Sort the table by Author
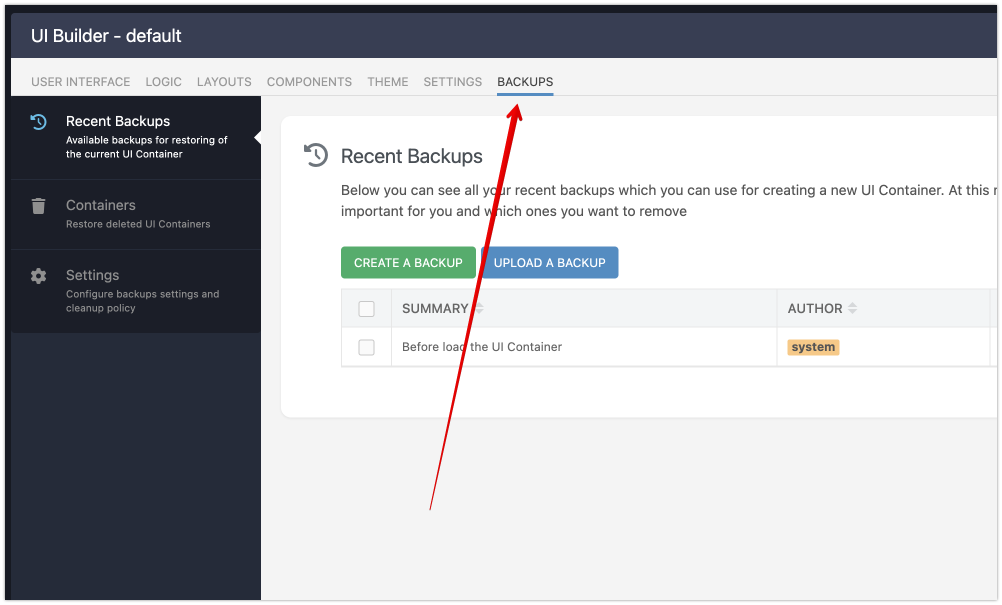This screenshot has width=1002, height=605. pyautogui.click(x=852, y=309)
